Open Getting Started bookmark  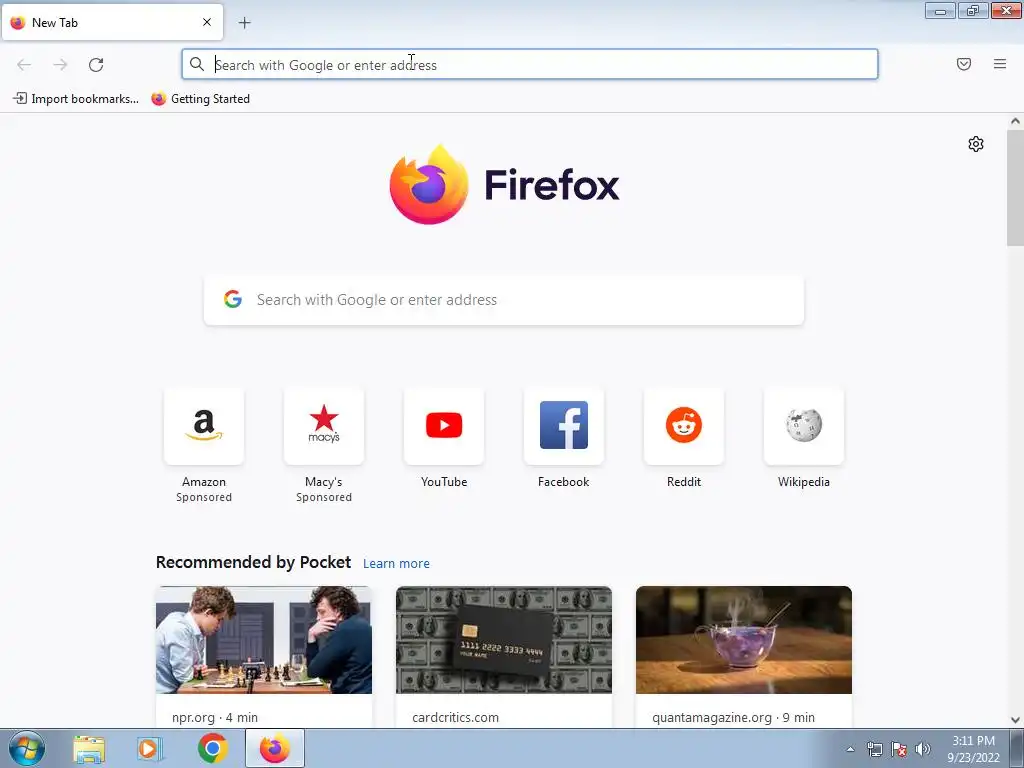click(200, 99)
